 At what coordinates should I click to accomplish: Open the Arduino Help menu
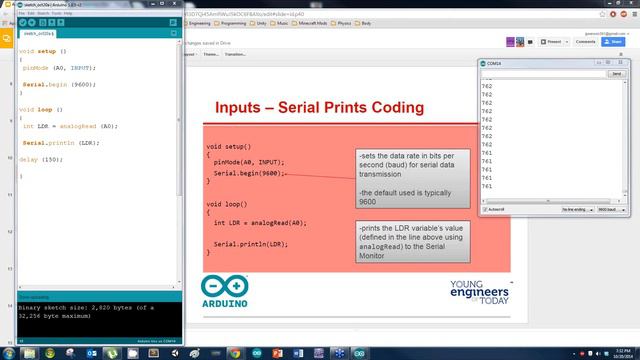[x=68, y=13]
